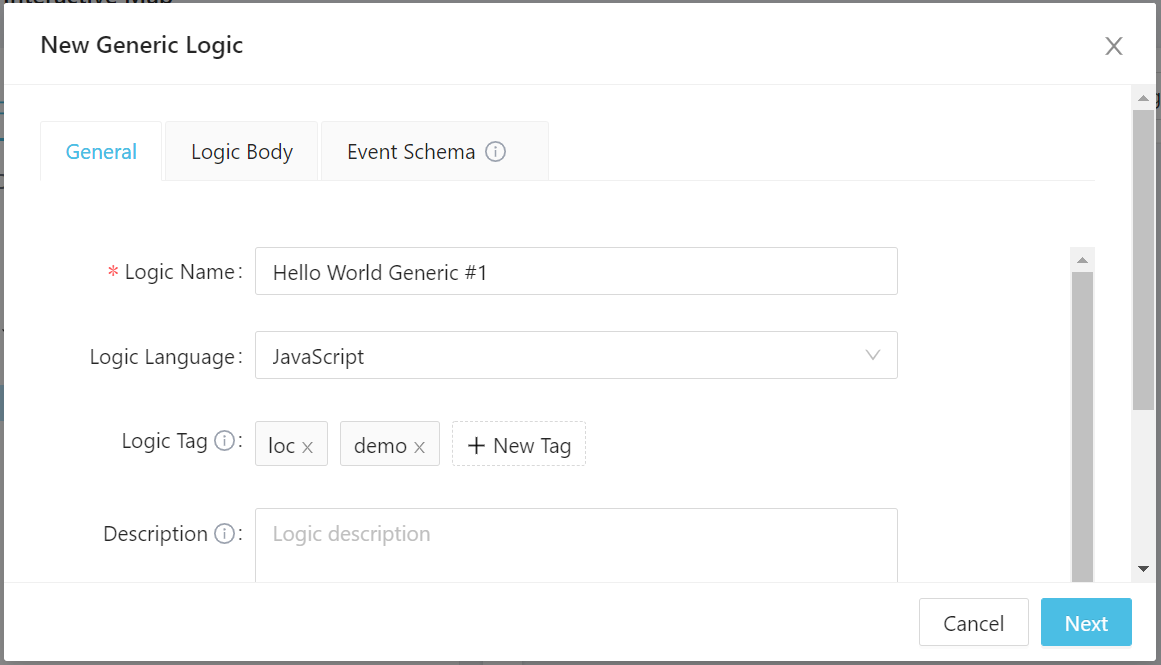Click the info icon next to Description
The height and width of the screenshot is (665, 1161).
225,534
